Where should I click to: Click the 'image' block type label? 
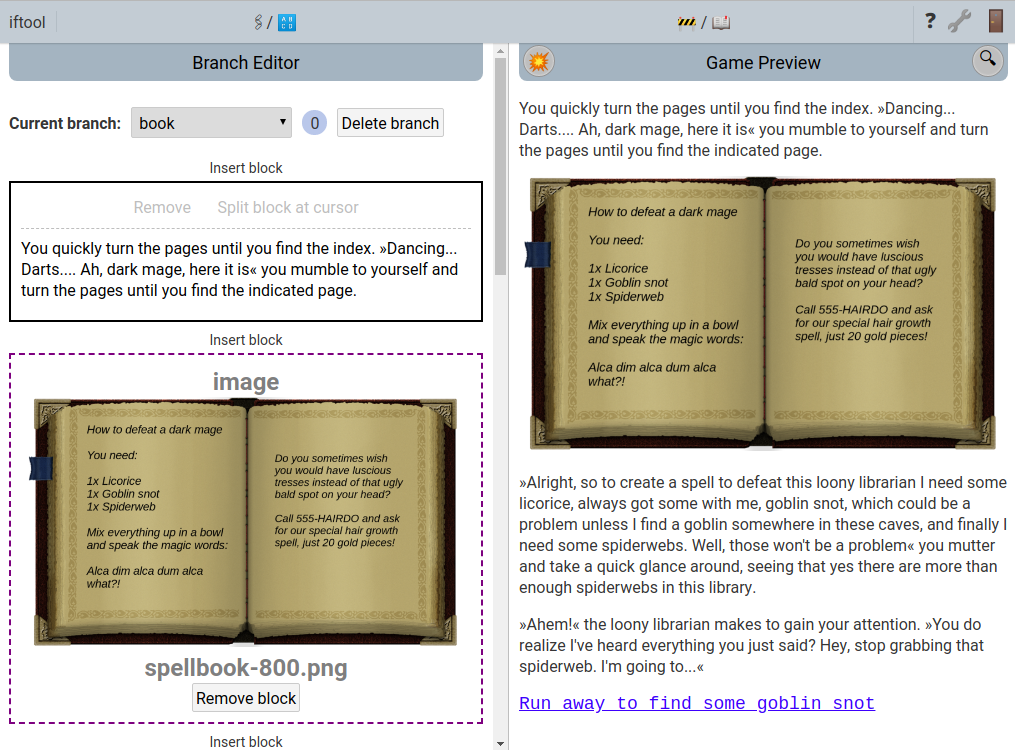246,382
